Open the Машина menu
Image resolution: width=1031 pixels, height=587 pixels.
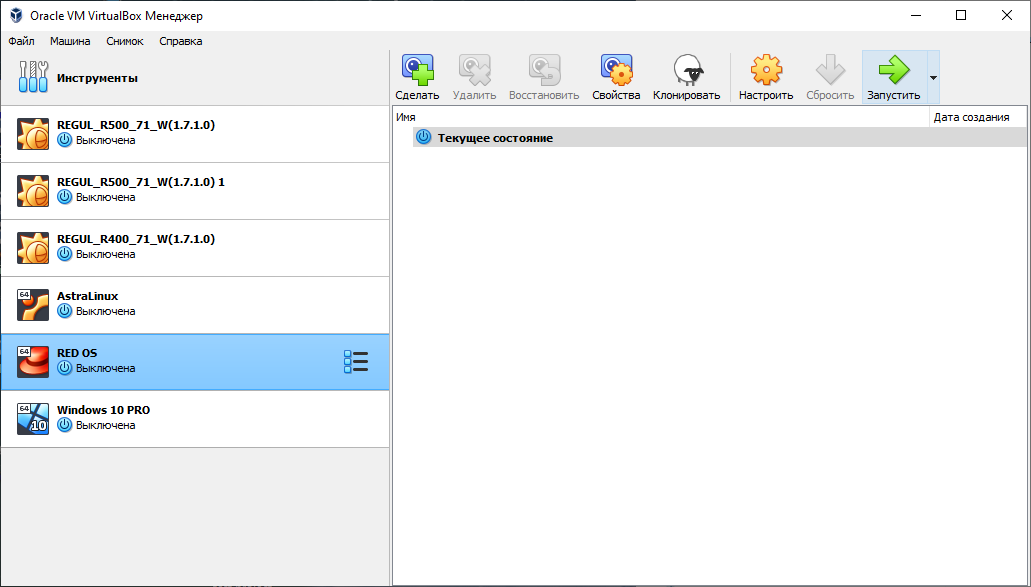[x=70, y=41]
